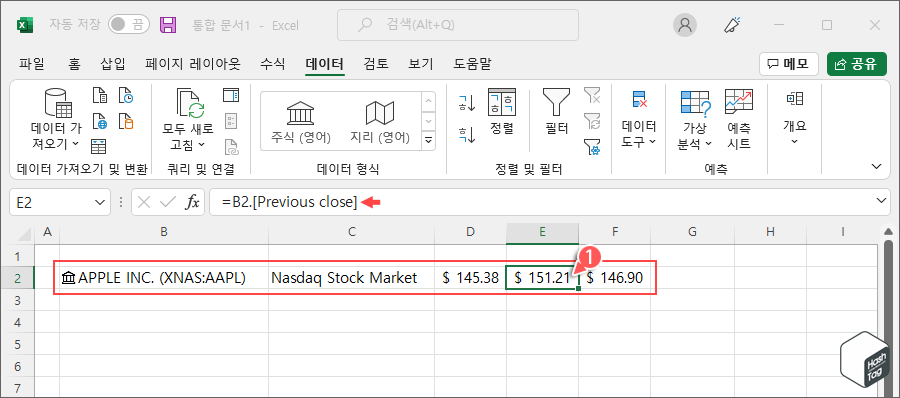Viewport: 900px width, 398px height.
Task: Click the Clear filter icon
Action: [592, 95]
